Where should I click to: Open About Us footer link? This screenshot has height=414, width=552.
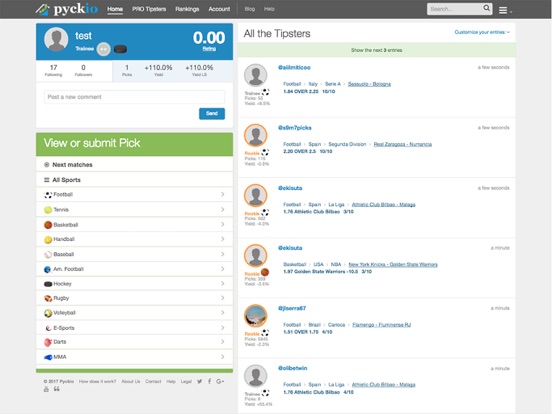[x=131, y=381]
